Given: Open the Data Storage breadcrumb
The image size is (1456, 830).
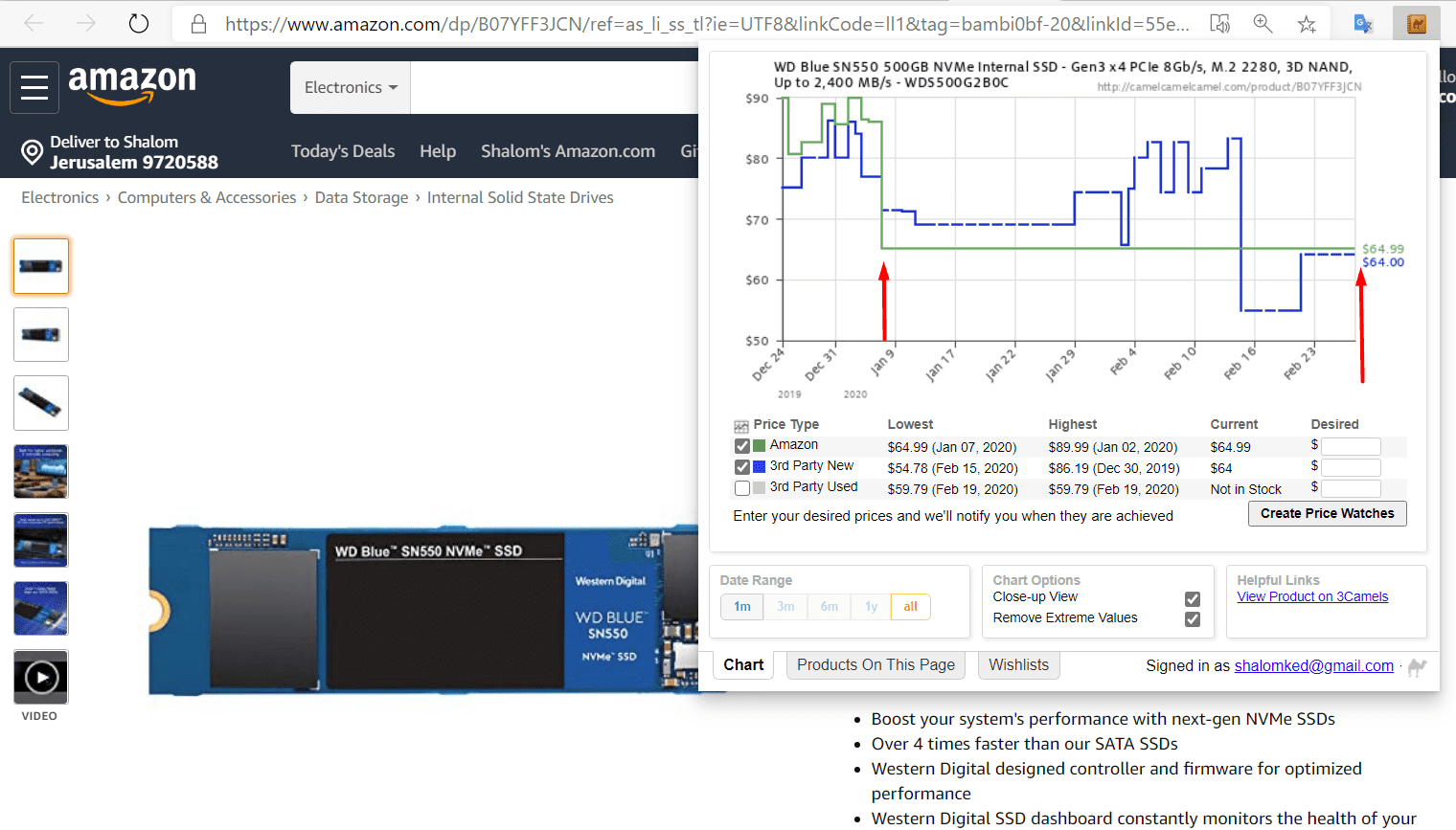Looking at the screenshot, I should pyautogui.click(x=362, y=197).
